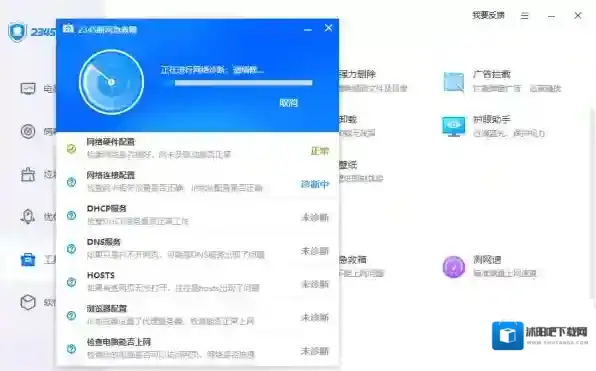596x371 pixels.
Task: Click the status icon beside DNS服务
Action: tap(71, 249)
